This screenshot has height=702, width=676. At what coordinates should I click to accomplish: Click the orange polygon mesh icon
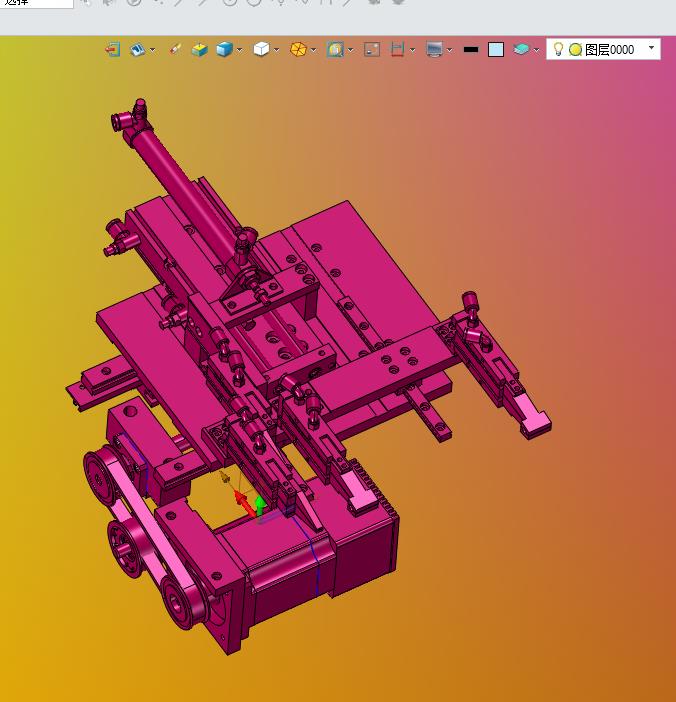coord(298,49)
